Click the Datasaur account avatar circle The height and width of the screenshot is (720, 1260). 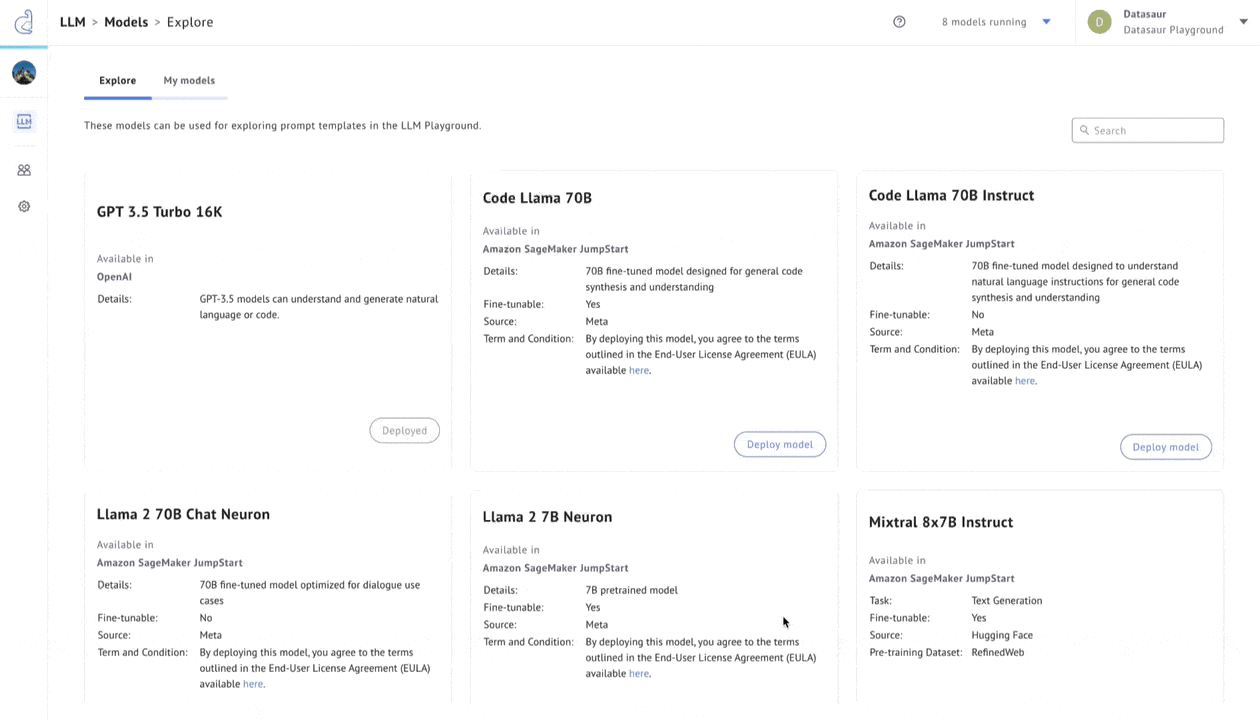click(1099, 22)
